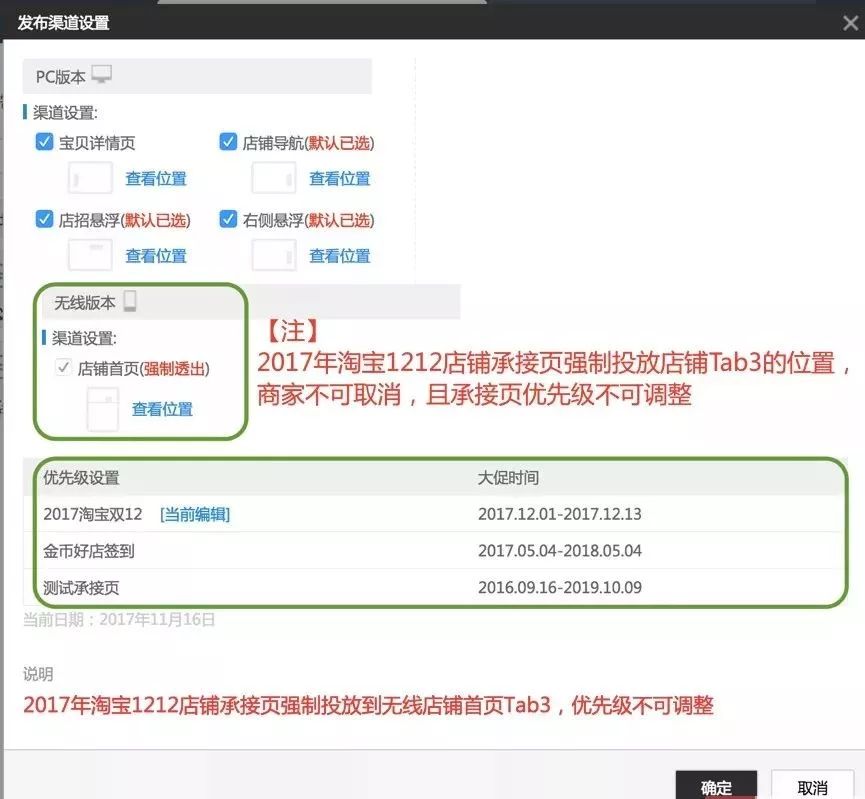
Task: Close the 发布渠道设置 dialog
Action: pyautogui.click(x=850, y=21)
